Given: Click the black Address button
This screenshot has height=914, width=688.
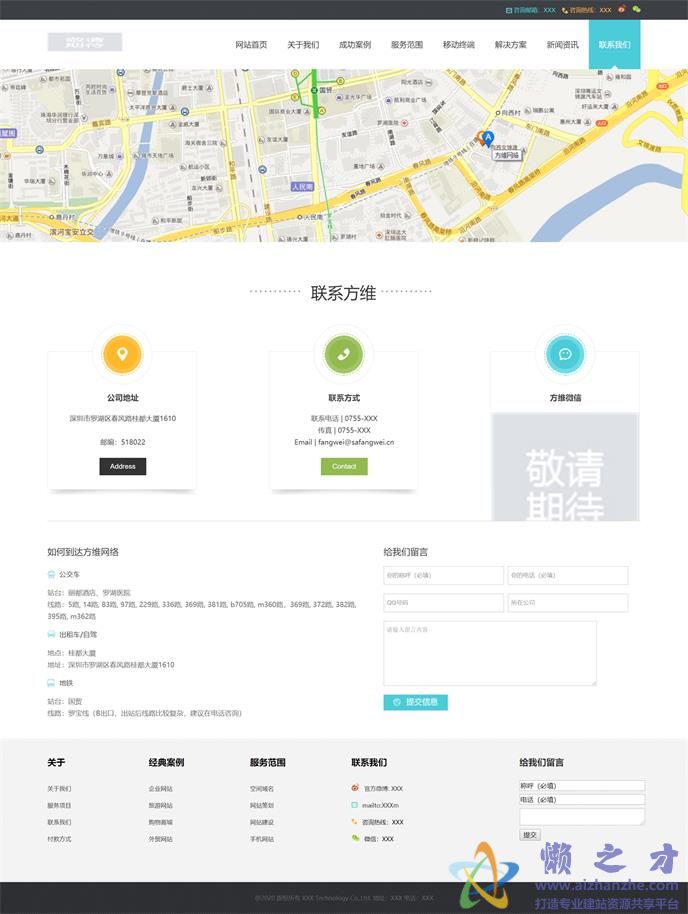Looking at the screenshot, I should [122, 466].
